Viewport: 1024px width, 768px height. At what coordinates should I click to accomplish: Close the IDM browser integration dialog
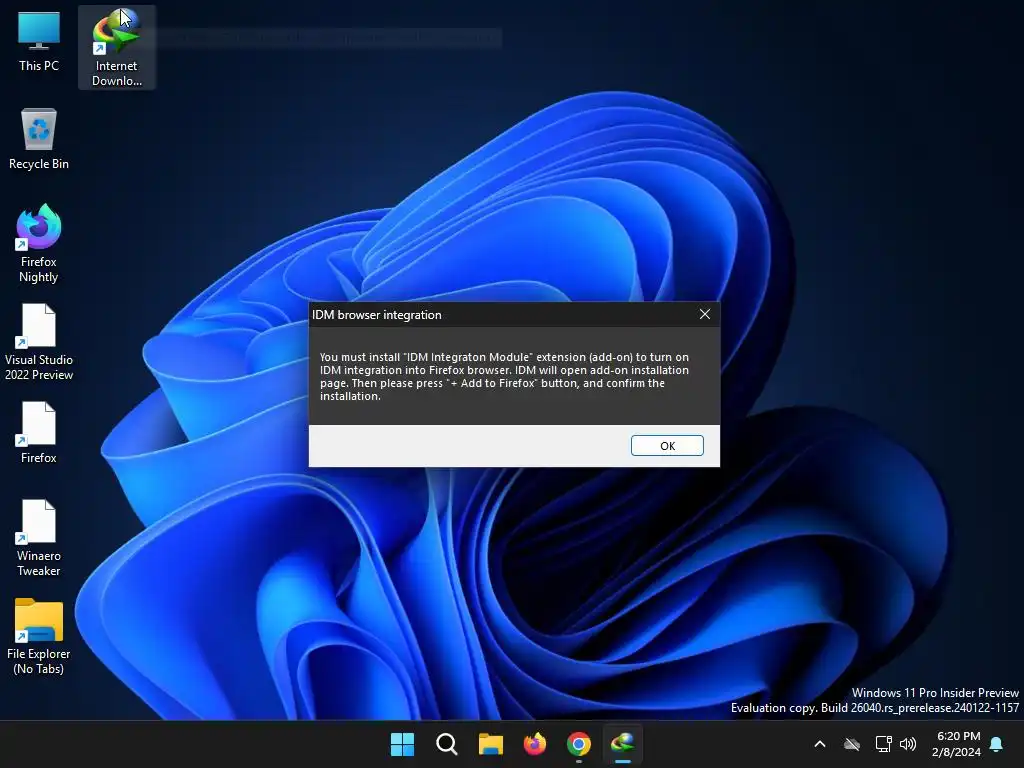coord(705,314)
